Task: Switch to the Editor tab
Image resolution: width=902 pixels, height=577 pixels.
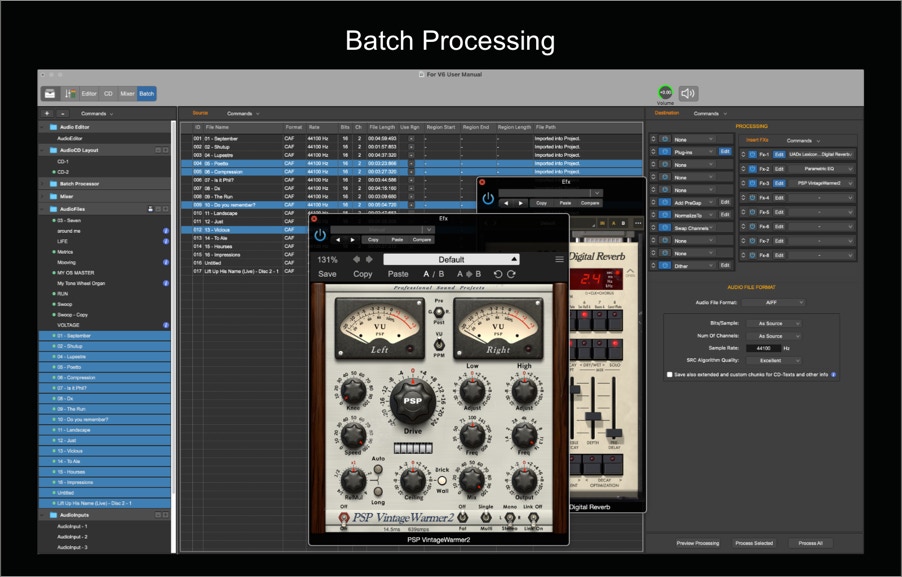Action: pos(89,93)
